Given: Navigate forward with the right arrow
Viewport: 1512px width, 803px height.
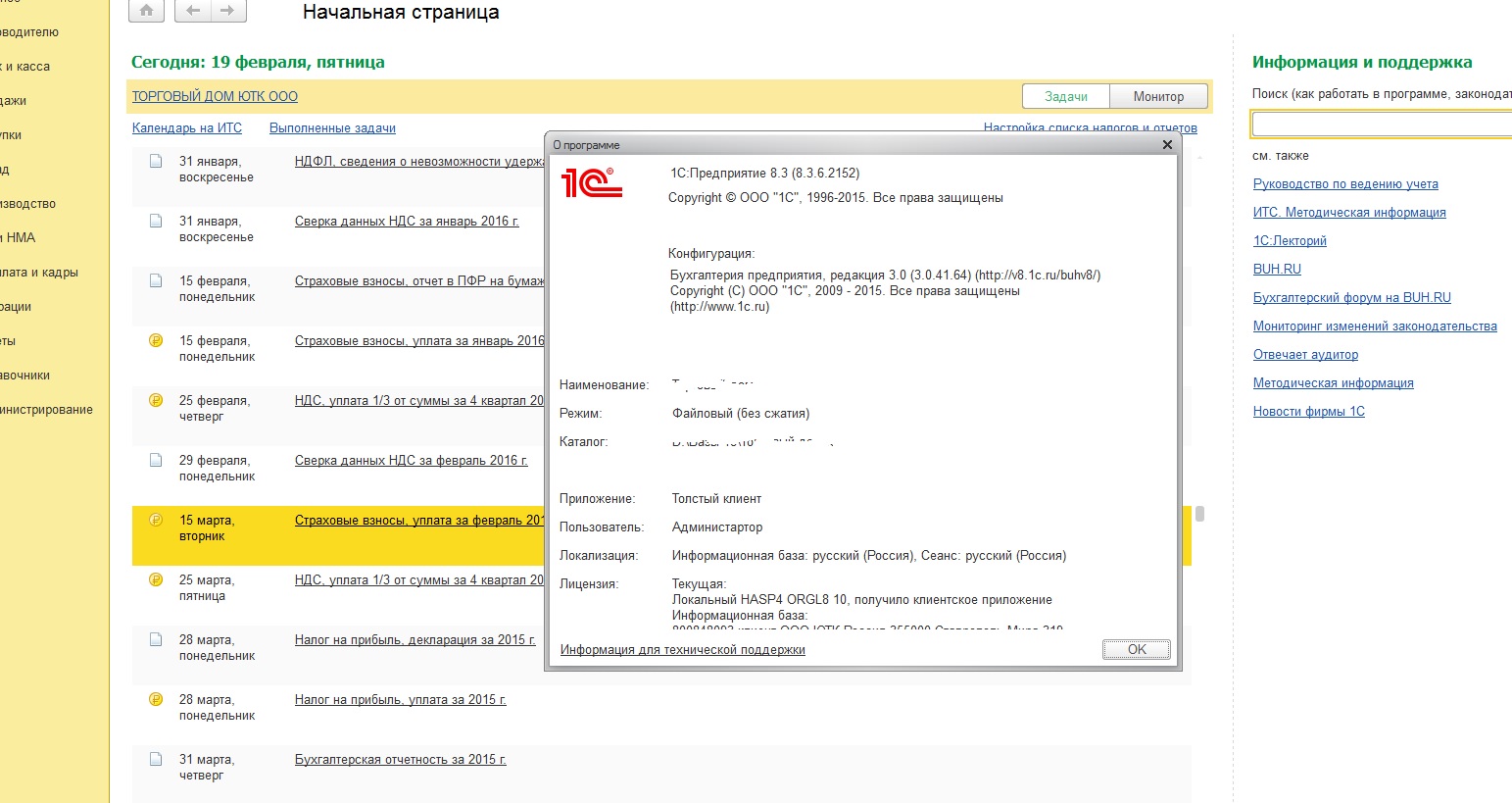Looking at the screenshot, I should pyautogui.click(x=228, y=11).
